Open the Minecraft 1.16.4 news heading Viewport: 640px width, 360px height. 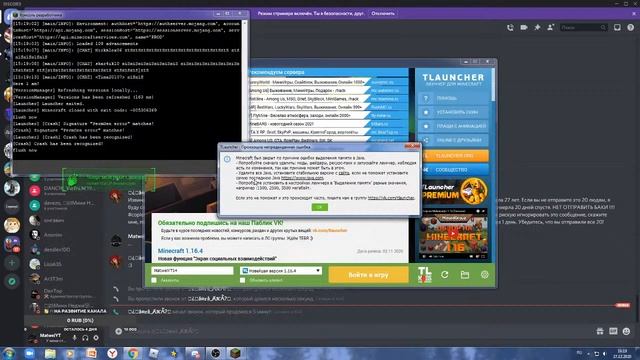(x=180, y=251)
